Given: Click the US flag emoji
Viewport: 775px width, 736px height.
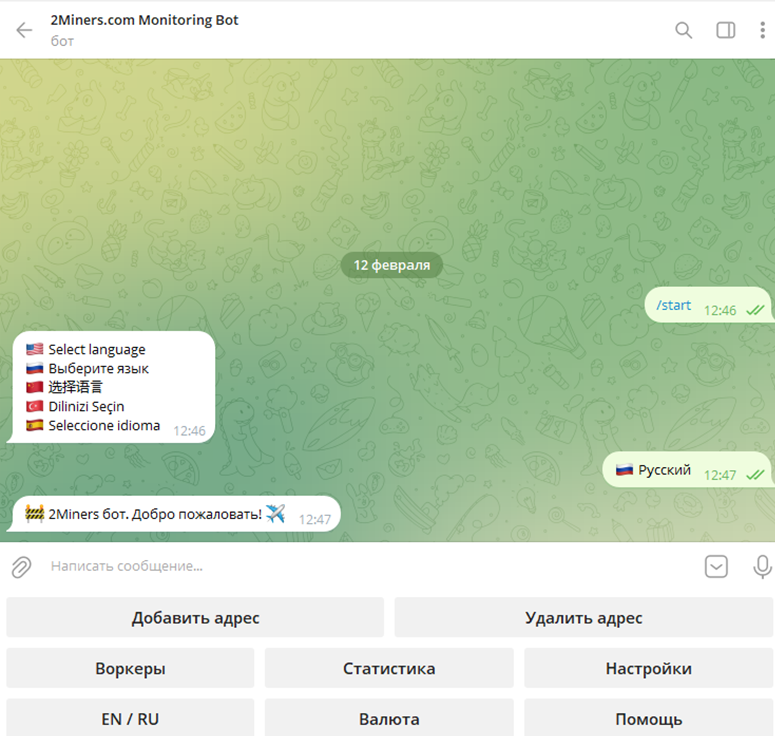Looking at the screenshot, I should [x=35, y=349].
